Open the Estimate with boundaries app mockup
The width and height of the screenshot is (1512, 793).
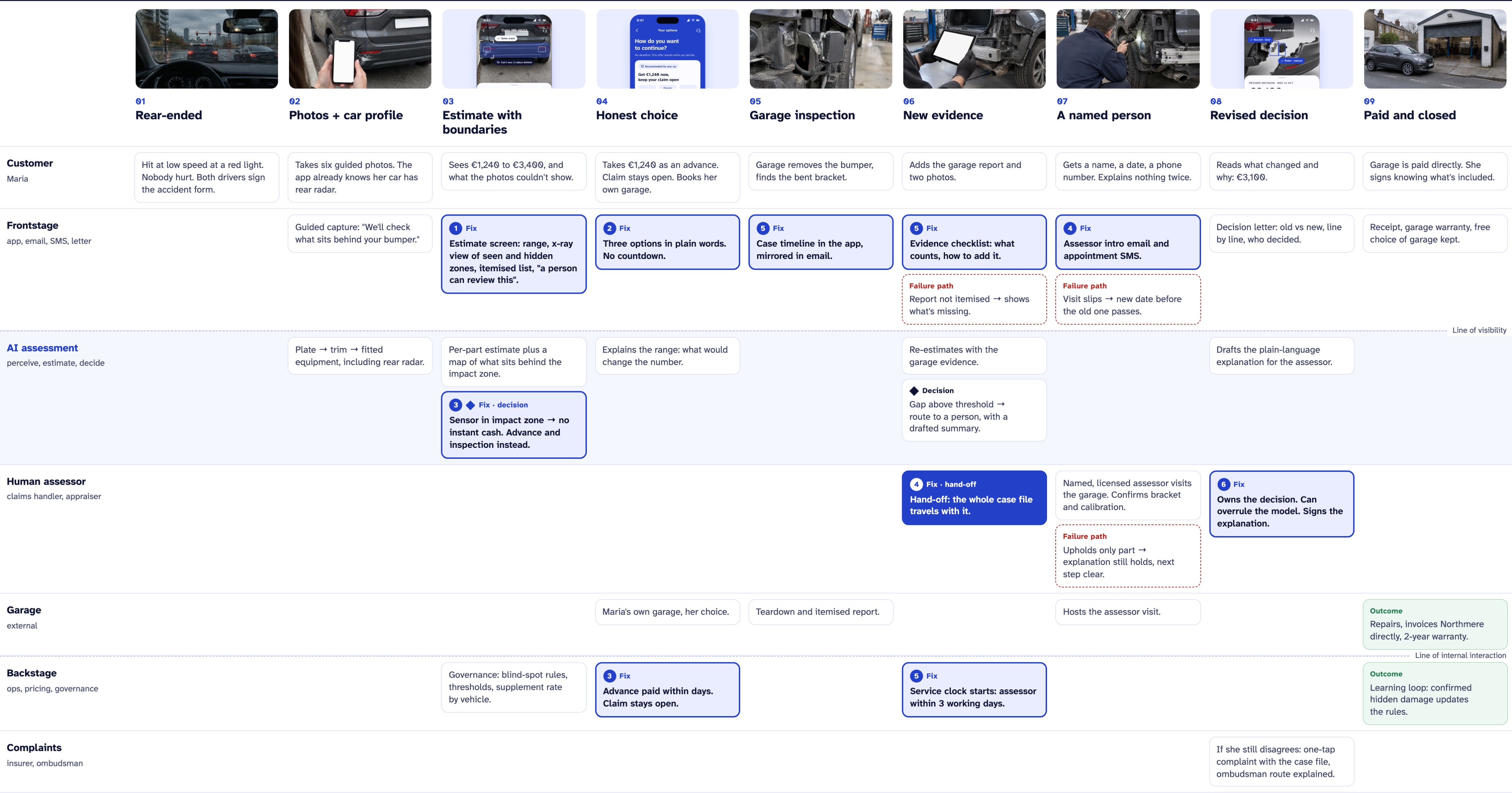(514, 49)
